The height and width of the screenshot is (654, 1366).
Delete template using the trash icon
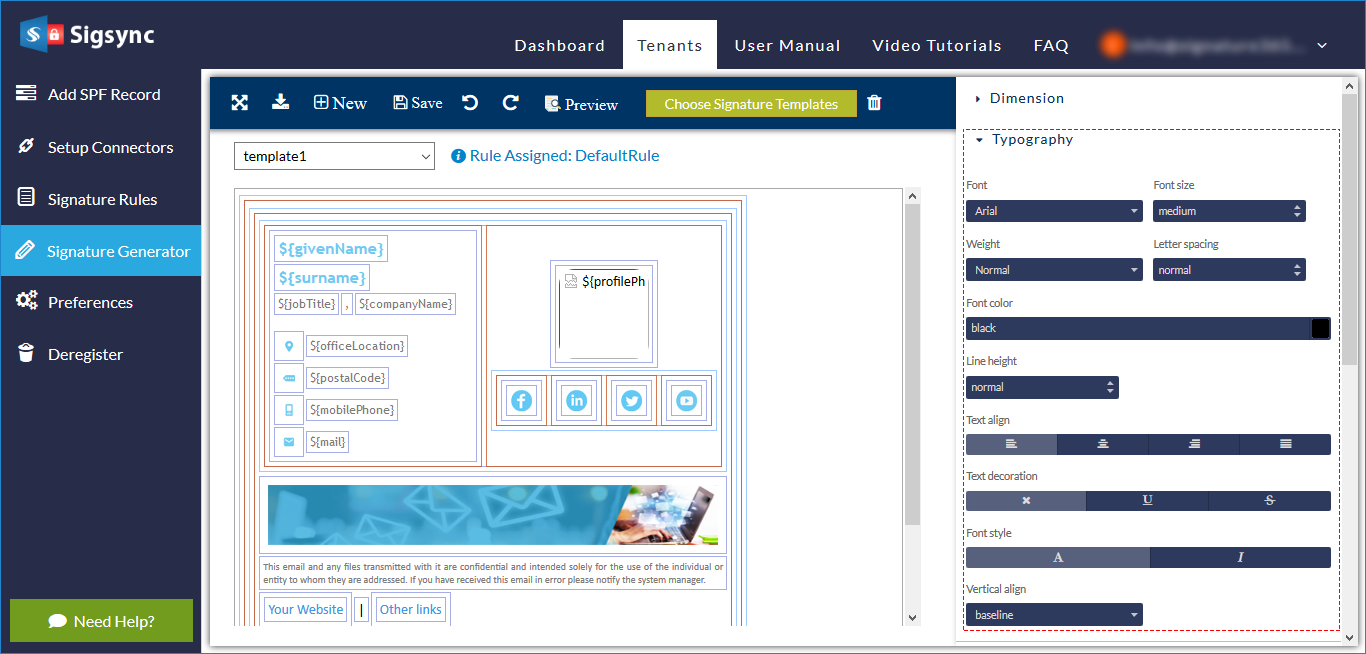click(874, 103)
